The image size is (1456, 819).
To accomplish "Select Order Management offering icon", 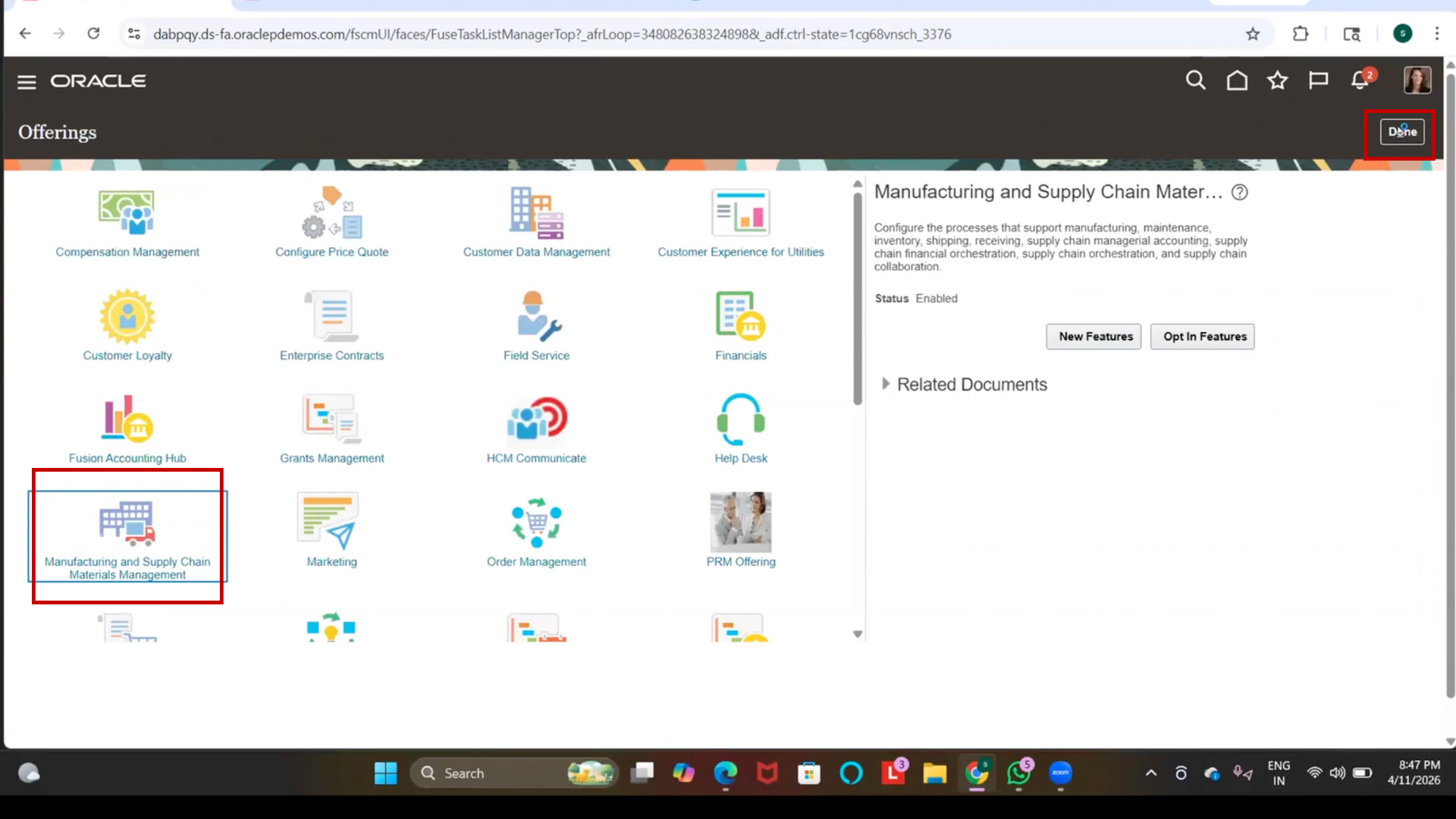I will point(537,522).
